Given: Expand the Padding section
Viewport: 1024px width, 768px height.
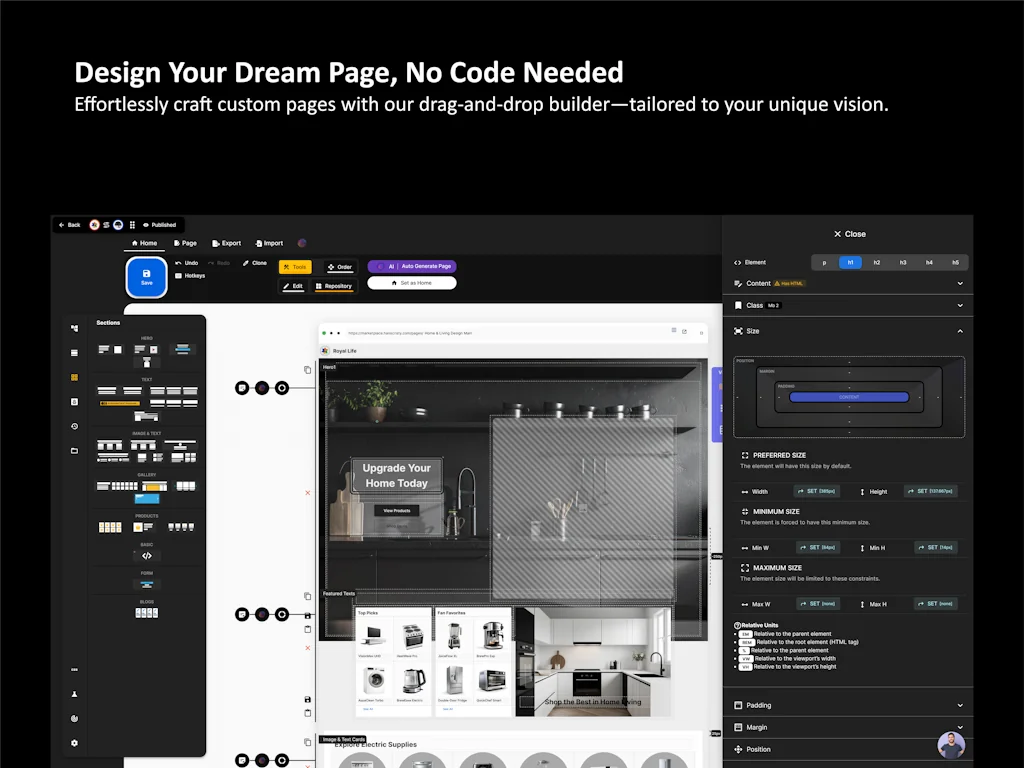Looking at the screenshot, I should [958, 704].
